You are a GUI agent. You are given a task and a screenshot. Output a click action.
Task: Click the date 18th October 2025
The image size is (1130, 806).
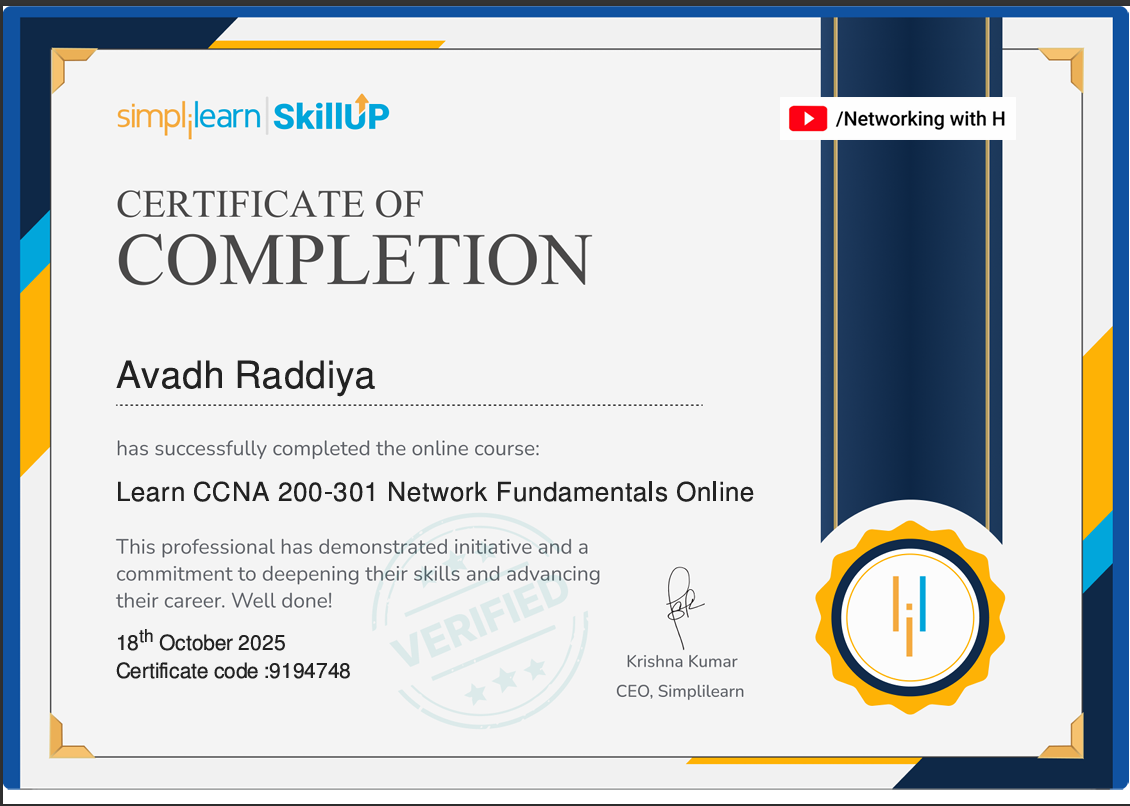[x=201, y=641]
